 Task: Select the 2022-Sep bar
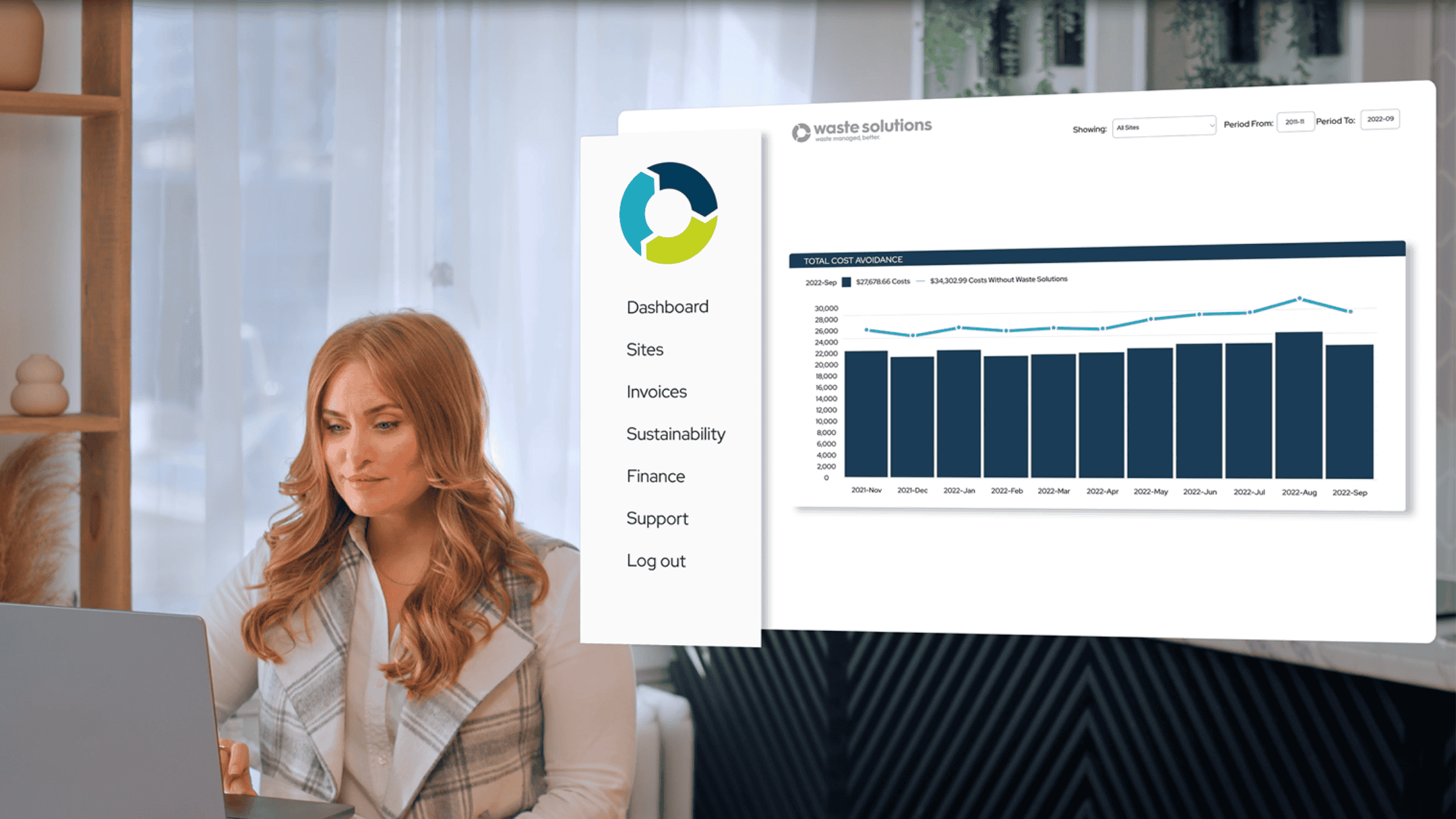tap(1349, 412)
